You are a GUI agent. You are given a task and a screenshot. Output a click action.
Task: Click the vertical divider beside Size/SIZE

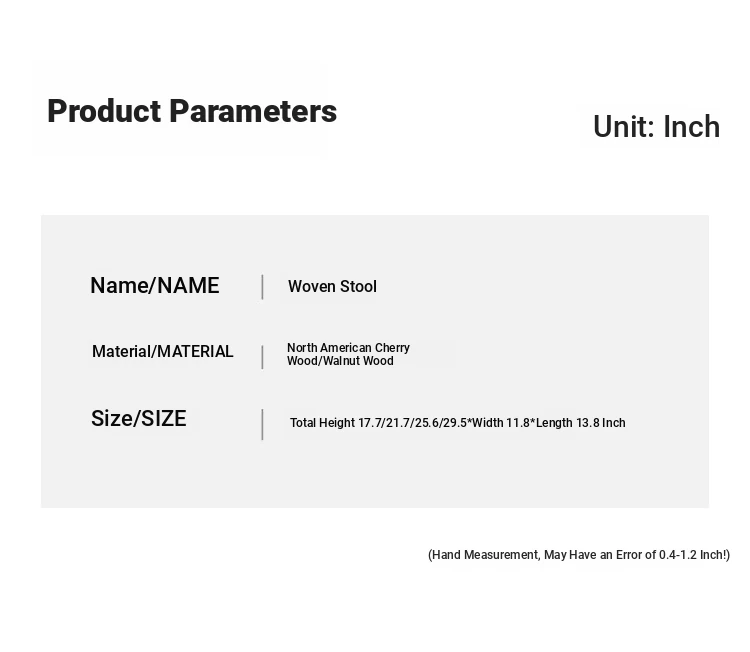point(262,424)
